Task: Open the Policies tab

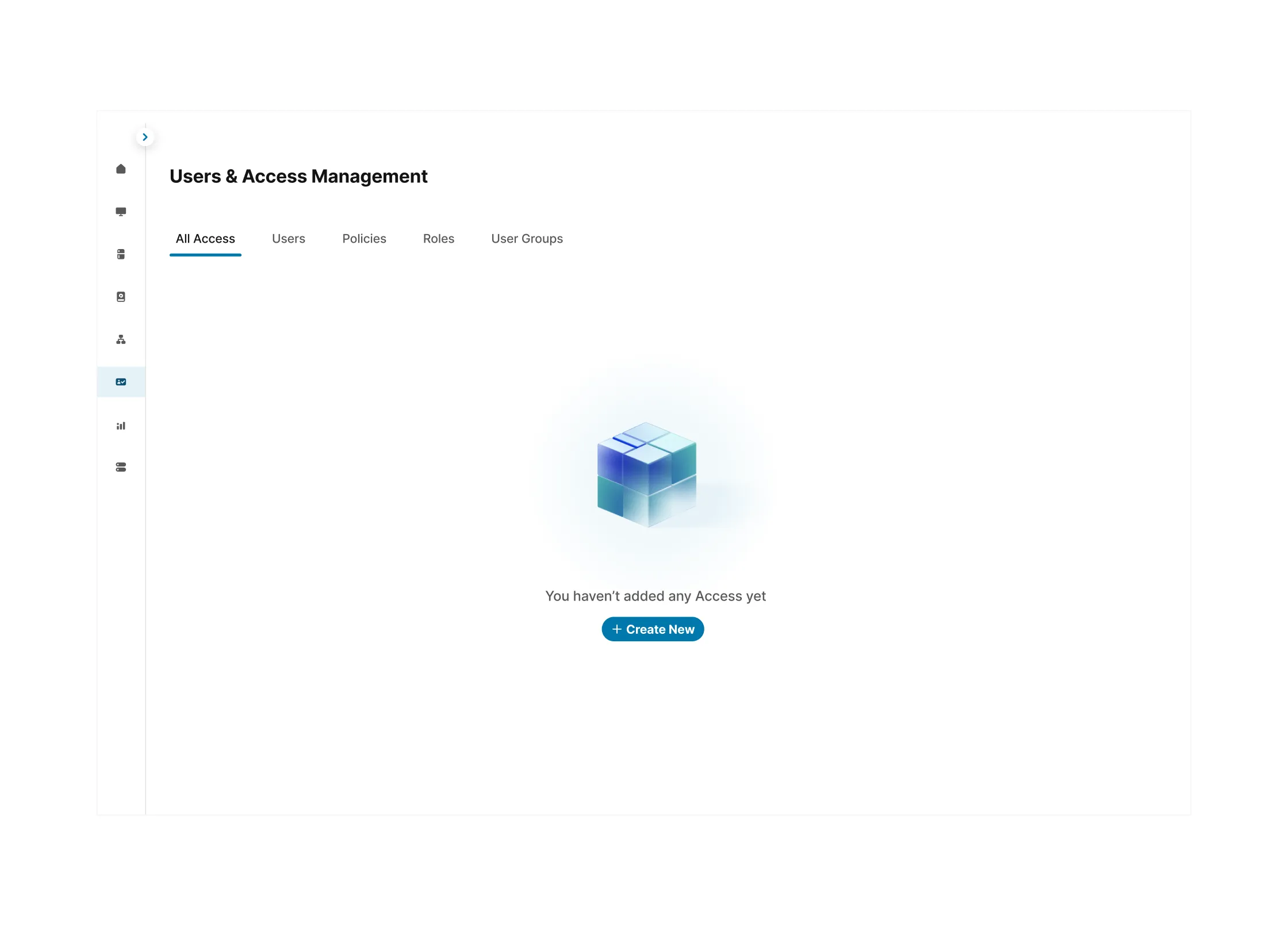Action: (364, 238)
